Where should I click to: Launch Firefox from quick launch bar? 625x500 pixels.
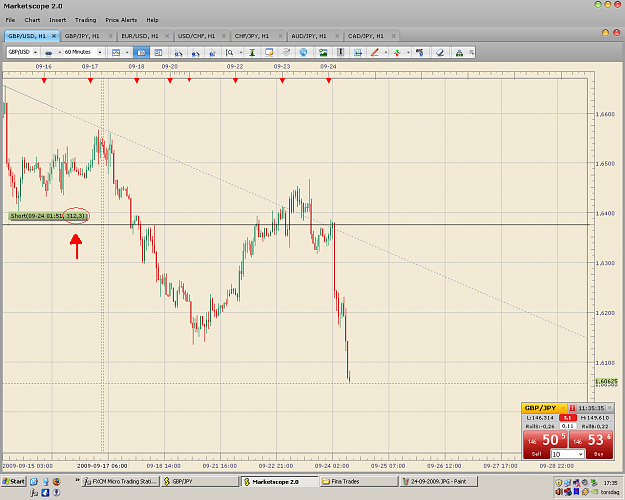[x=56, y=482]
